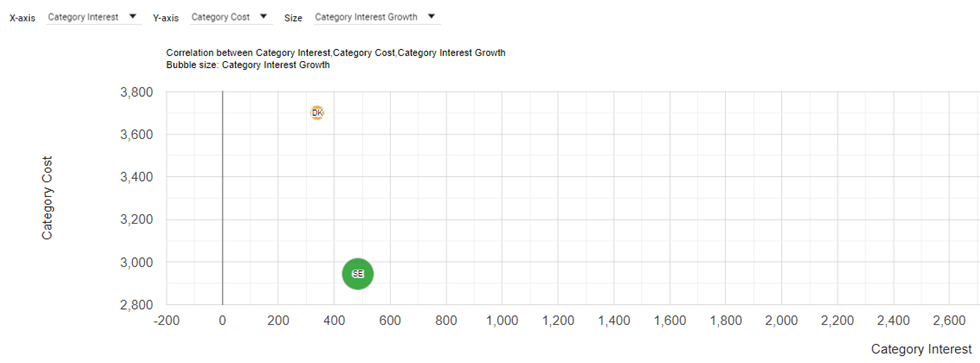
Task: Click the arrow beside Category Cost selector
Action: pos(263,17)
